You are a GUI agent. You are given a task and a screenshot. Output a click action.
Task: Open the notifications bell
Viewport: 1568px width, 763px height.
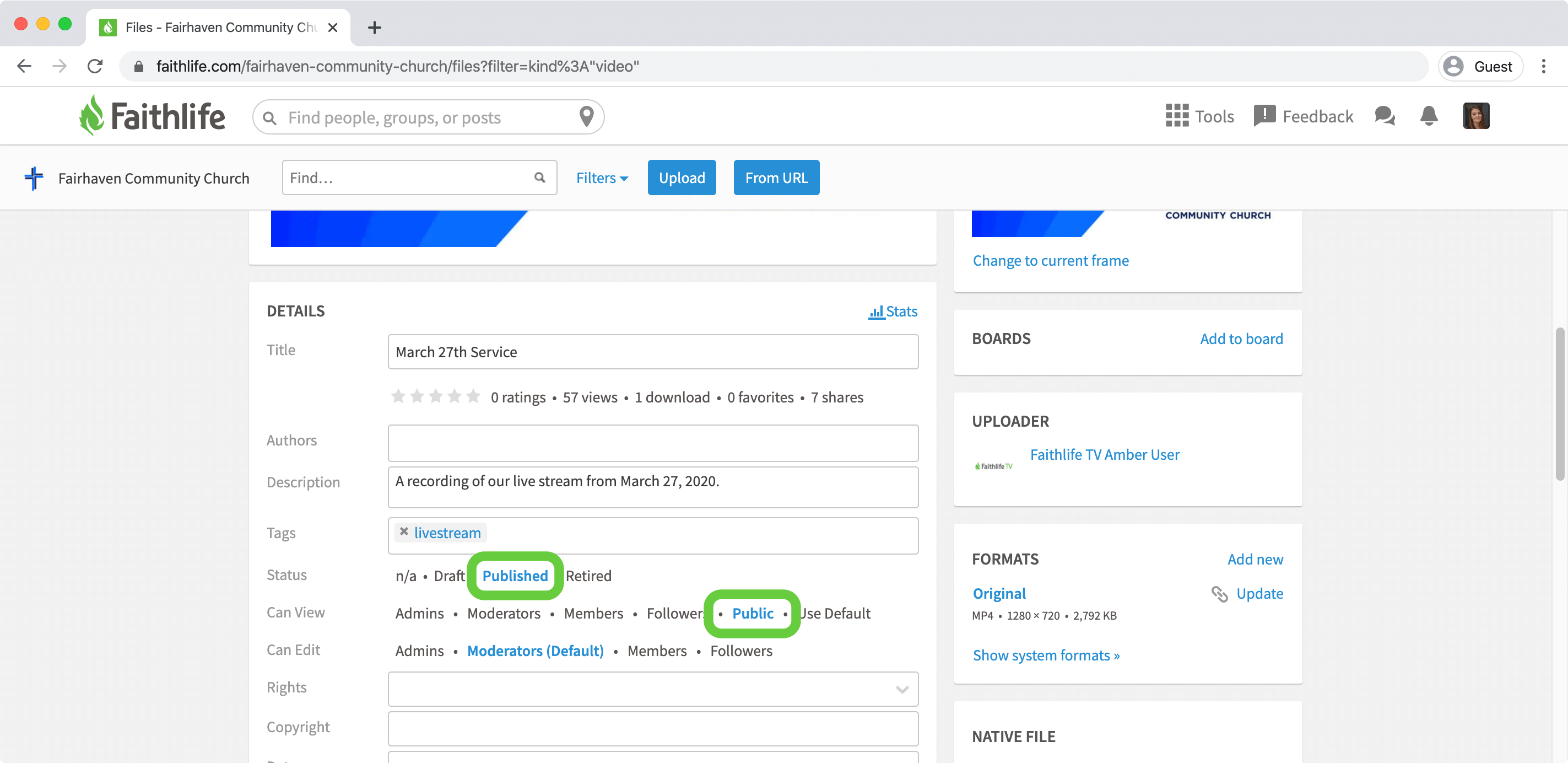tap(1429, 116)
